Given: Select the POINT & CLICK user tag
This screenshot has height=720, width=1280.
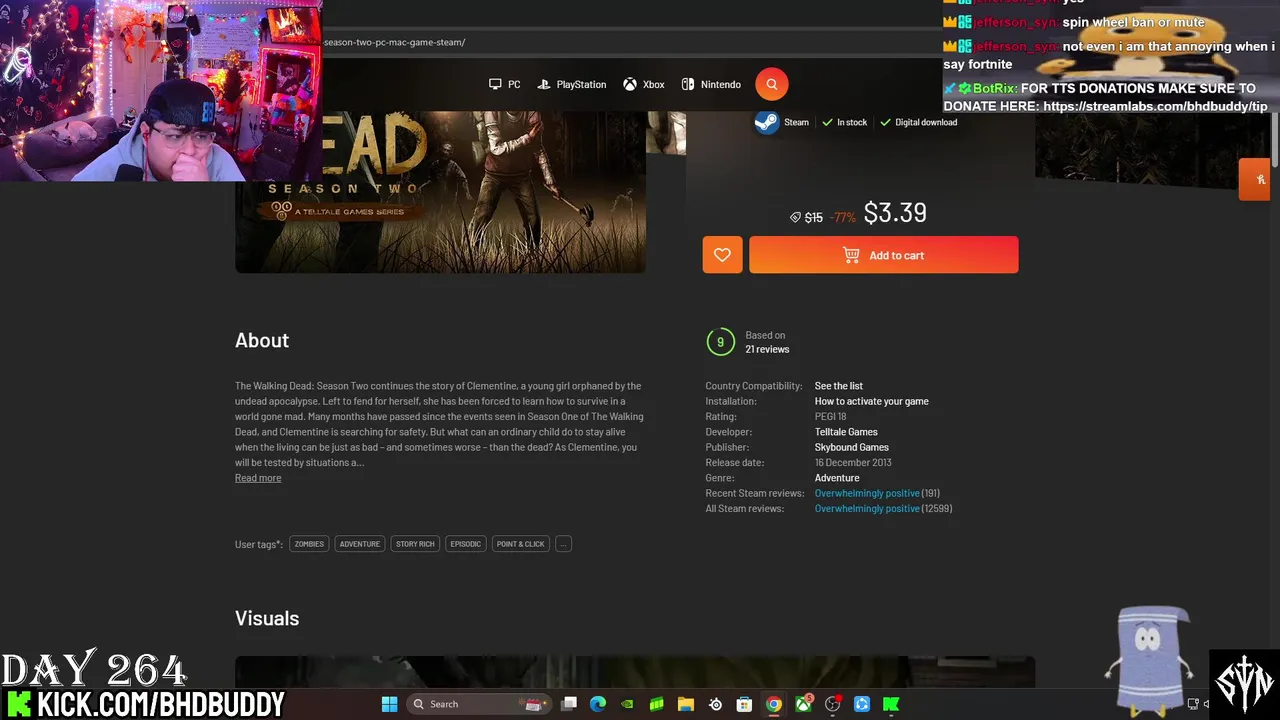Looking at the screenshot, I should (x=521, y=544).
